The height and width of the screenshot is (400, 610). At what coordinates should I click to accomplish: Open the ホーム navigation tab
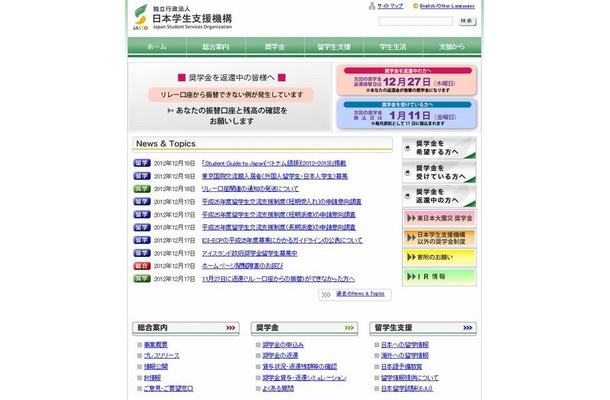pyautogui.click(x=157, y=47)
